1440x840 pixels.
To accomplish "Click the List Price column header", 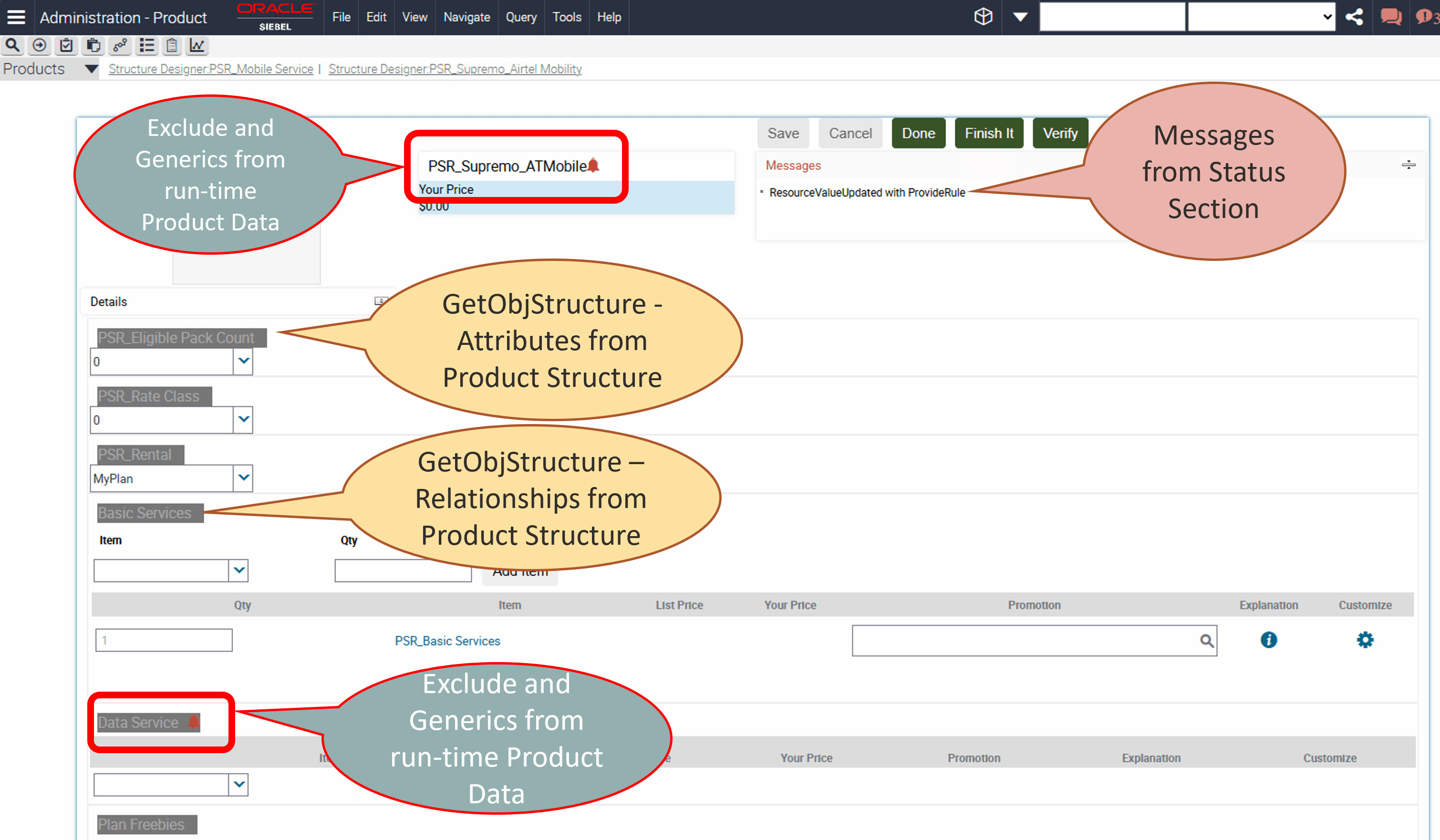I will (x=679, y=605).
